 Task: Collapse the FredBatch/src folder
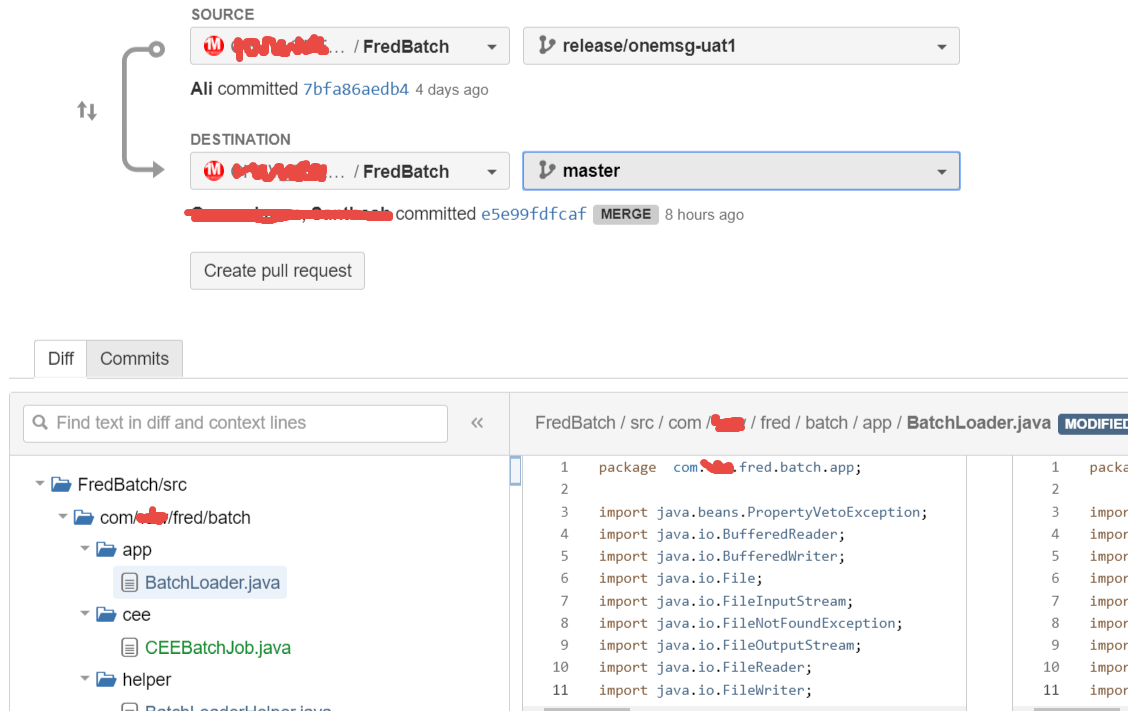(x=40, y=484)
